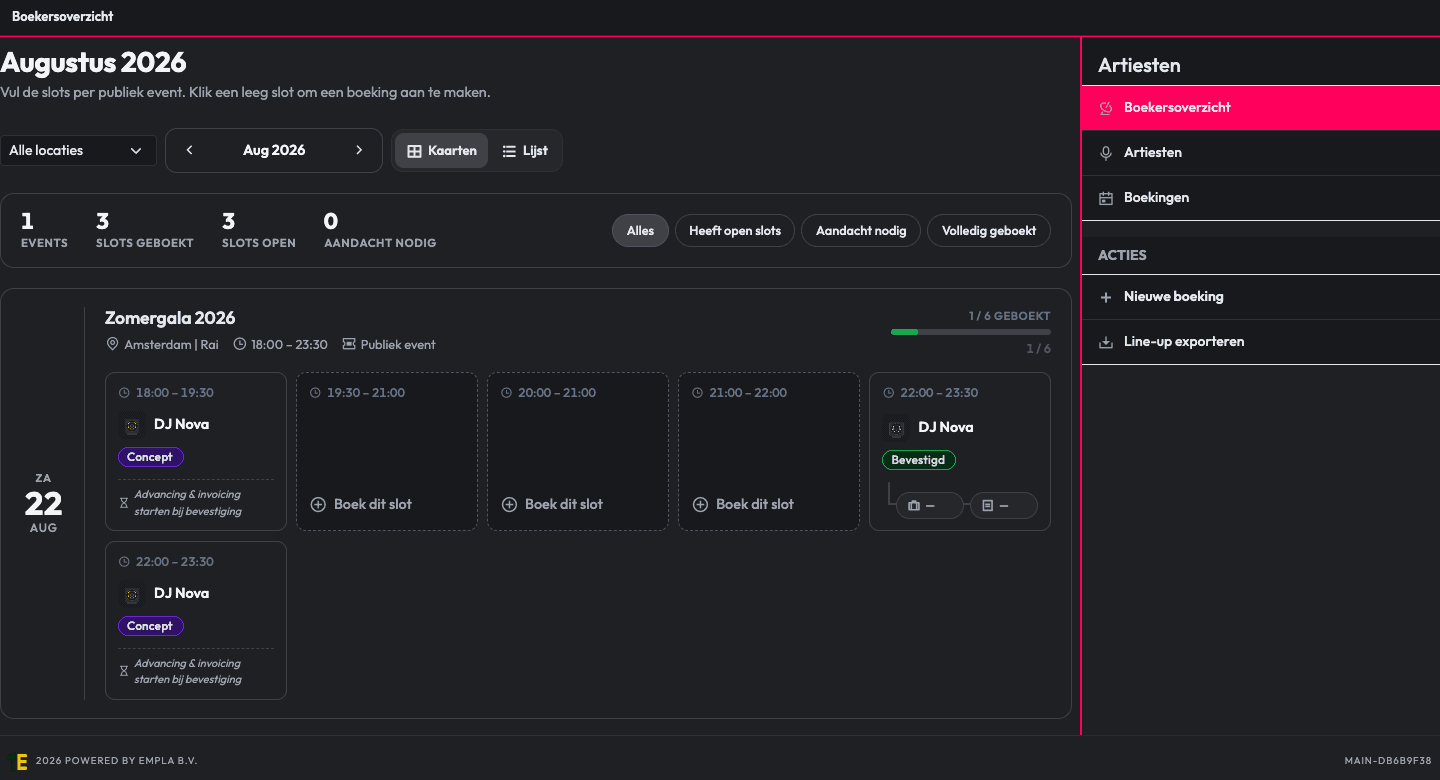Click the advancing briefcase pill in Bevestigd card
Viewport: 1440px width, 780px height.
[x=929, y=506]
